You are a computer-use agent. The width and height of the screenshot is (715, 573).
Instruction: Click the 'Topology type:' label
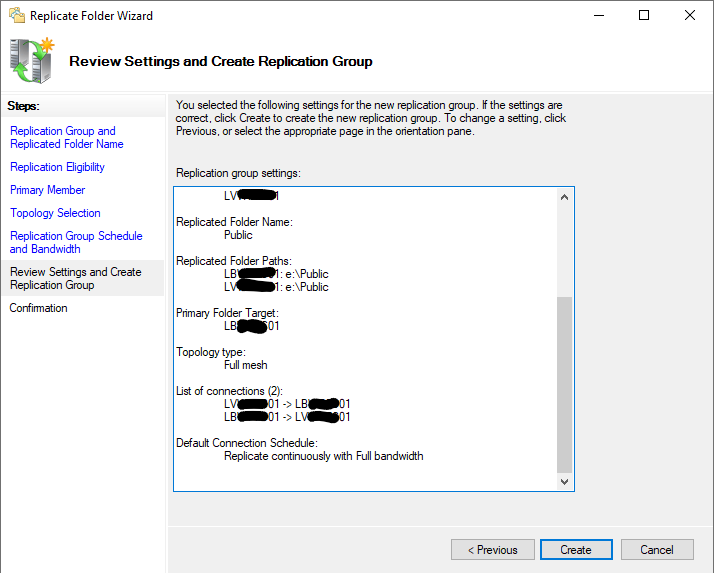(211, 352)
